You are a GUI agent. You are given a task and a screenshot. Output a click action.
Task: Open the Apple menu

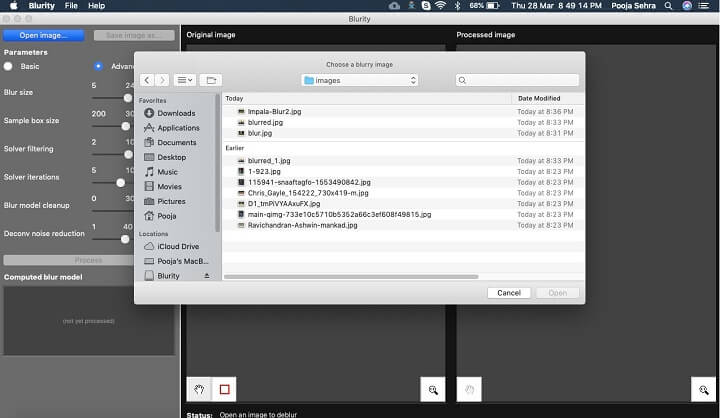(14, 6)
